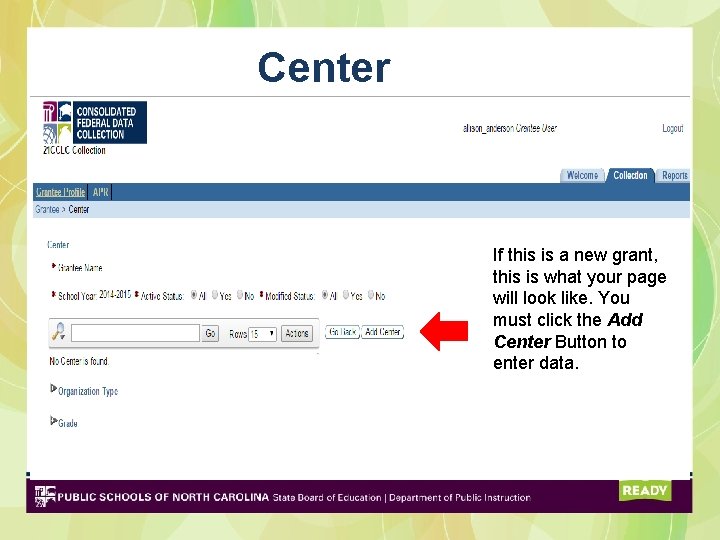Viewport: 720px width, 540px height.
Task: Expand the Organization Type section
Action: coord(54,389)
